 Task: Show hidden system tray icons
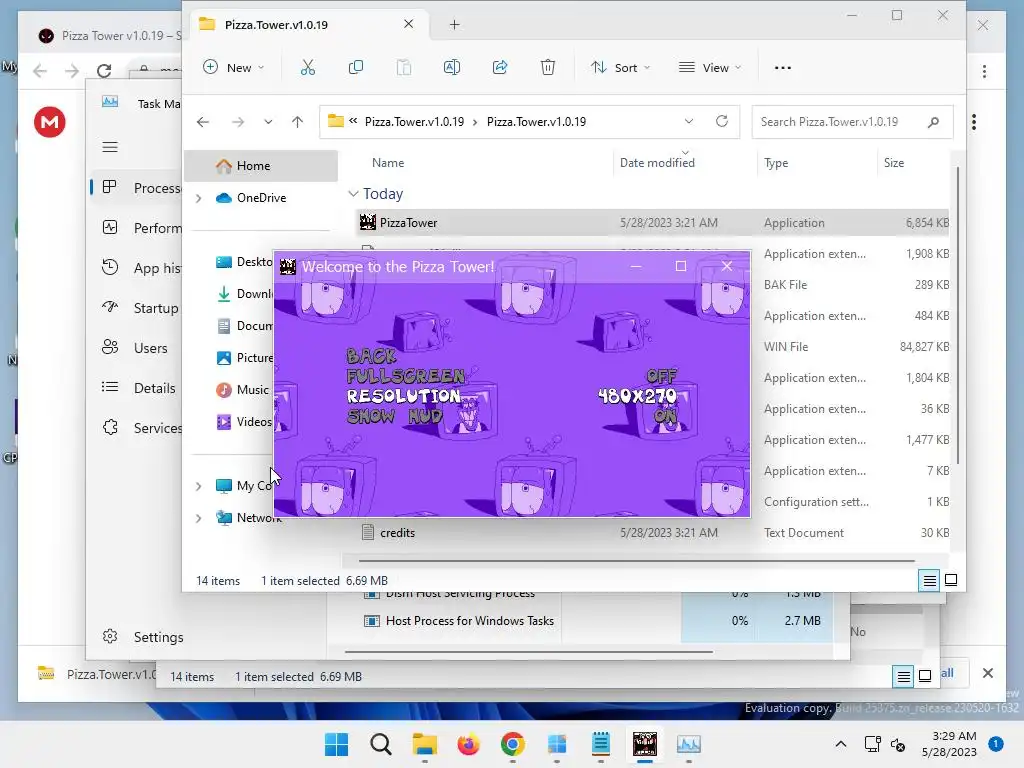pos(840,744)
